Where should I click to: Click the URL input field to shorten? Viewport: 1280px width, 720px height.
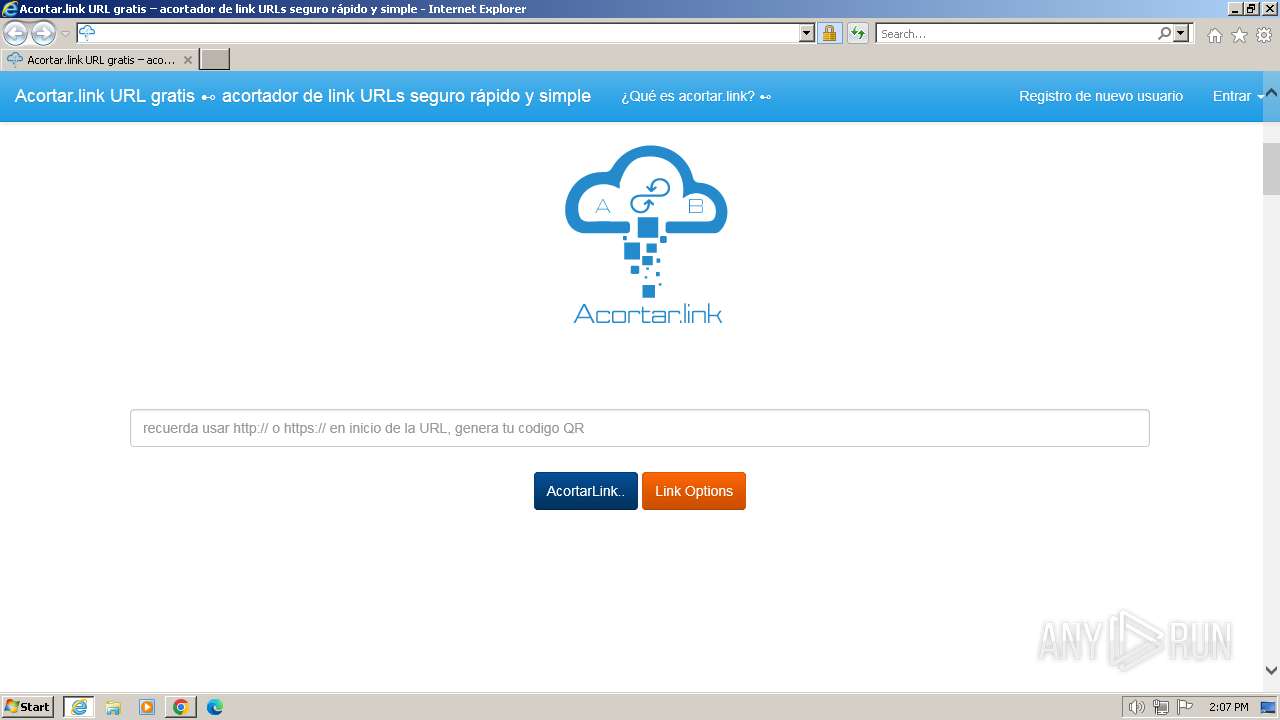(640, 428)
